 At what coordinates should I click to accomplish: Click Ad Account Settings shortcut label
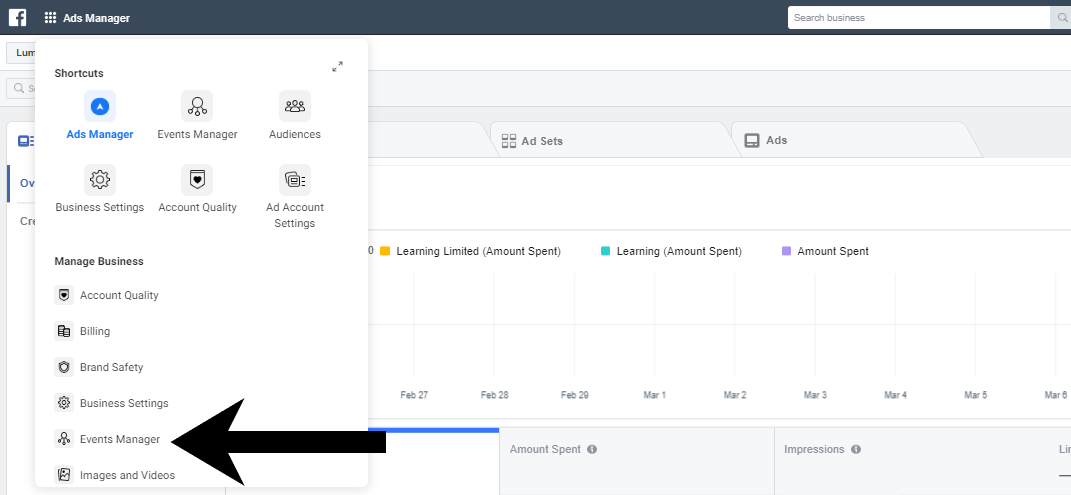295,215
